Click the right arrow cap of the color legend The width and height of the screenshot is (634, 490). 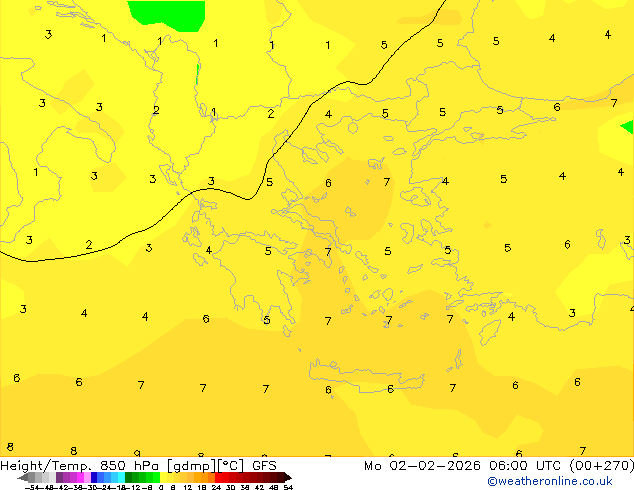pos(288,477)
